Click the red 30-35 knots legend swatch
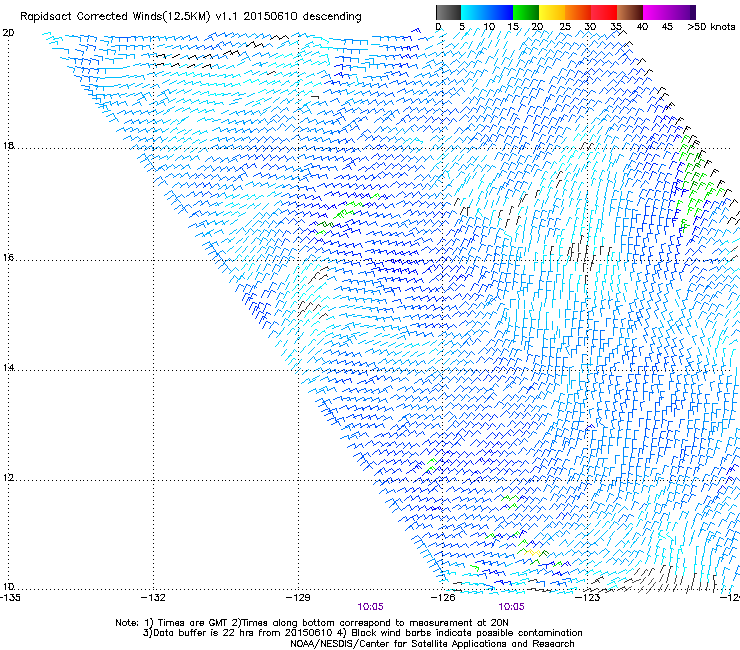This screenshot has width=740, height=650. [604, 12]
